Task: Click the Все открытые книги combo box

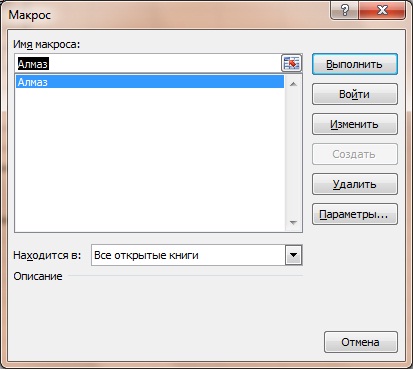Action: tap(197, 255)
